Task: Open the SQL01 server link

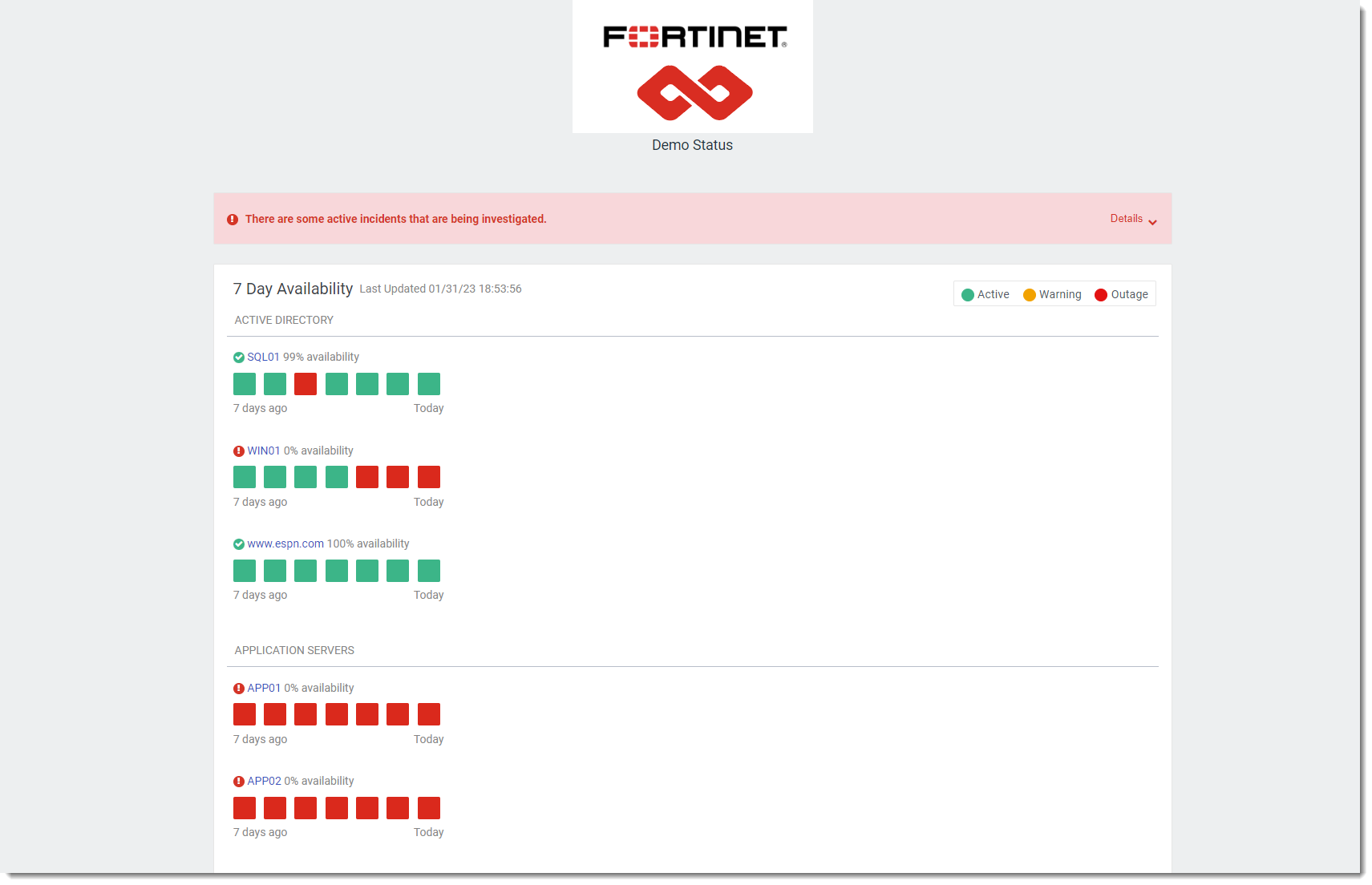Action: pos(264,357)
